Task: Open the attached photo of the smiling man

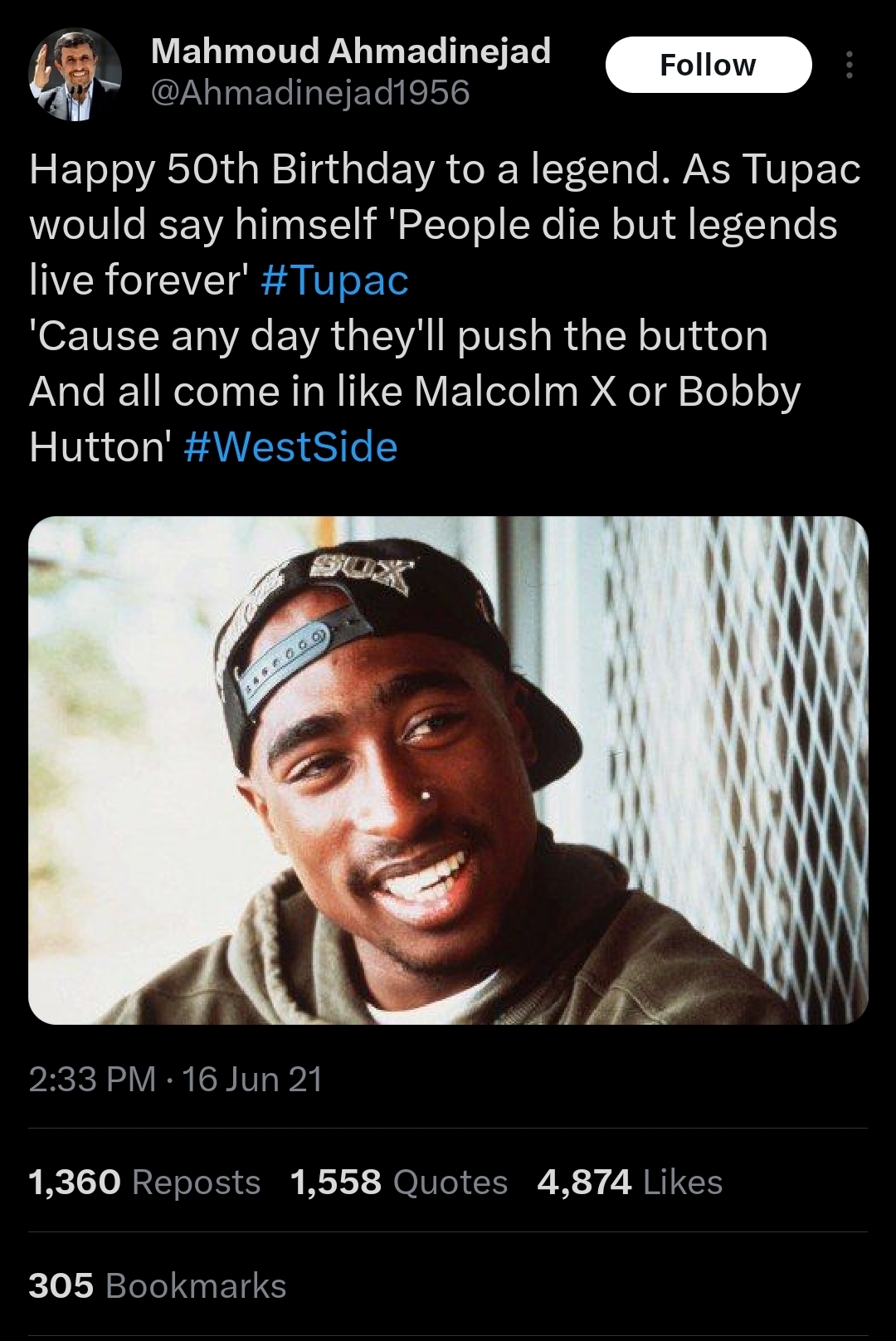Action: pos(448,770)
